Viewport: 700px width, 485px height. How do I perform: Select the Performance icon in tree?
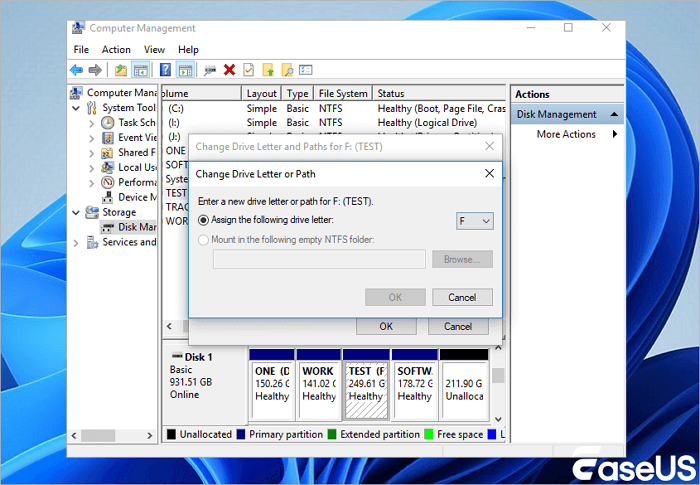[108, 182]
